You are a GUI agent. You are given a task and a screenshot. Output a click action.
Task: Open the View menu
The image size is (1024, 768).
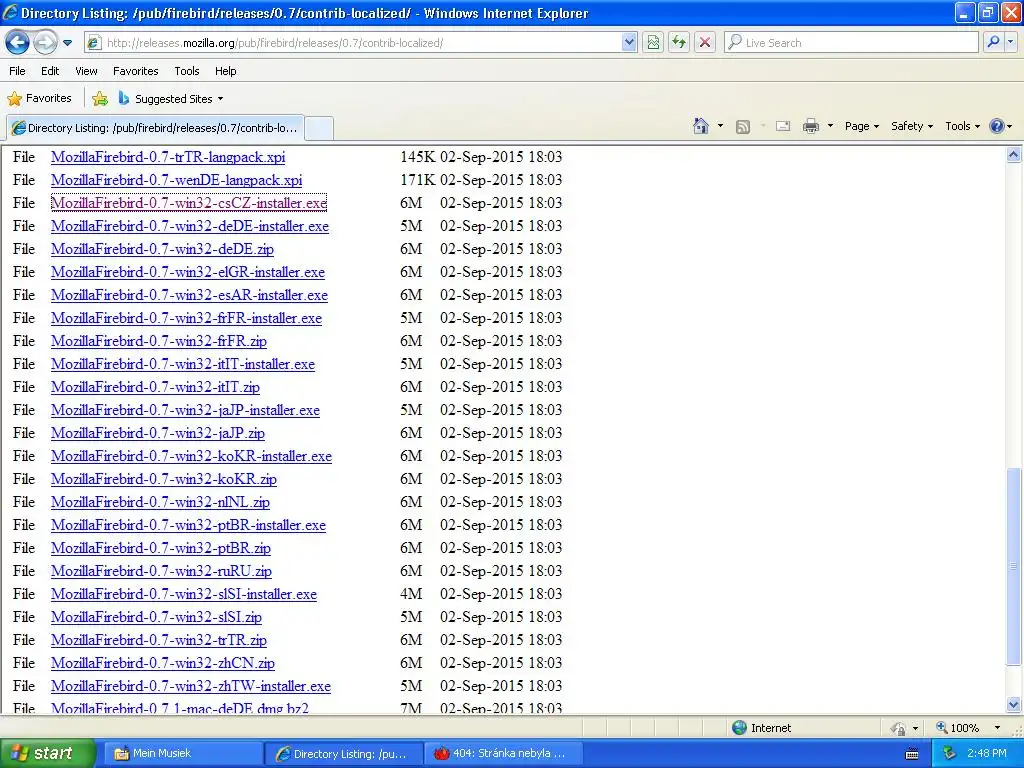(86, 71)
